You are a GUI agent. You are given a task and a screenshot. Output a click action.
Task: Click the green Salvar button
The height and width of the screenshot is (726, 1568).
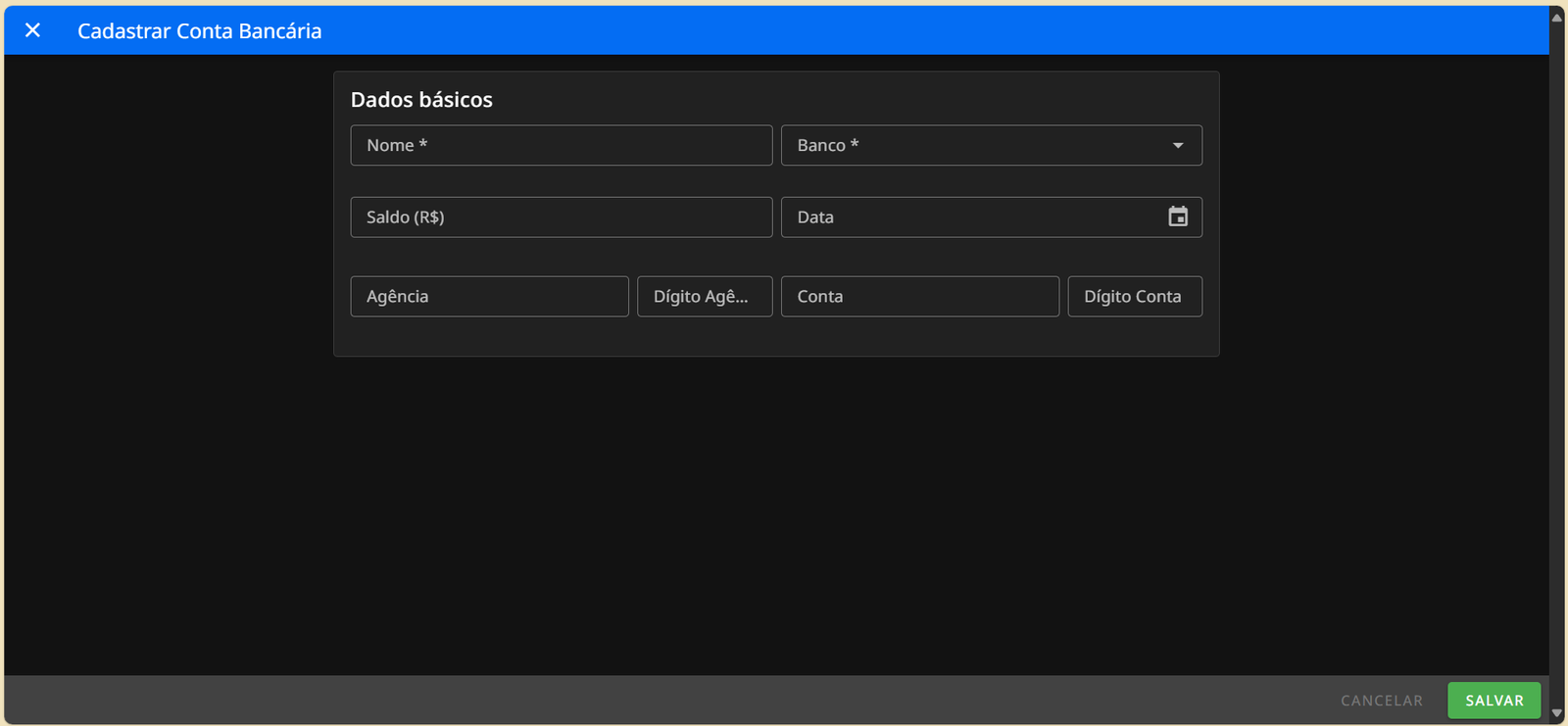coord(1494,701)
